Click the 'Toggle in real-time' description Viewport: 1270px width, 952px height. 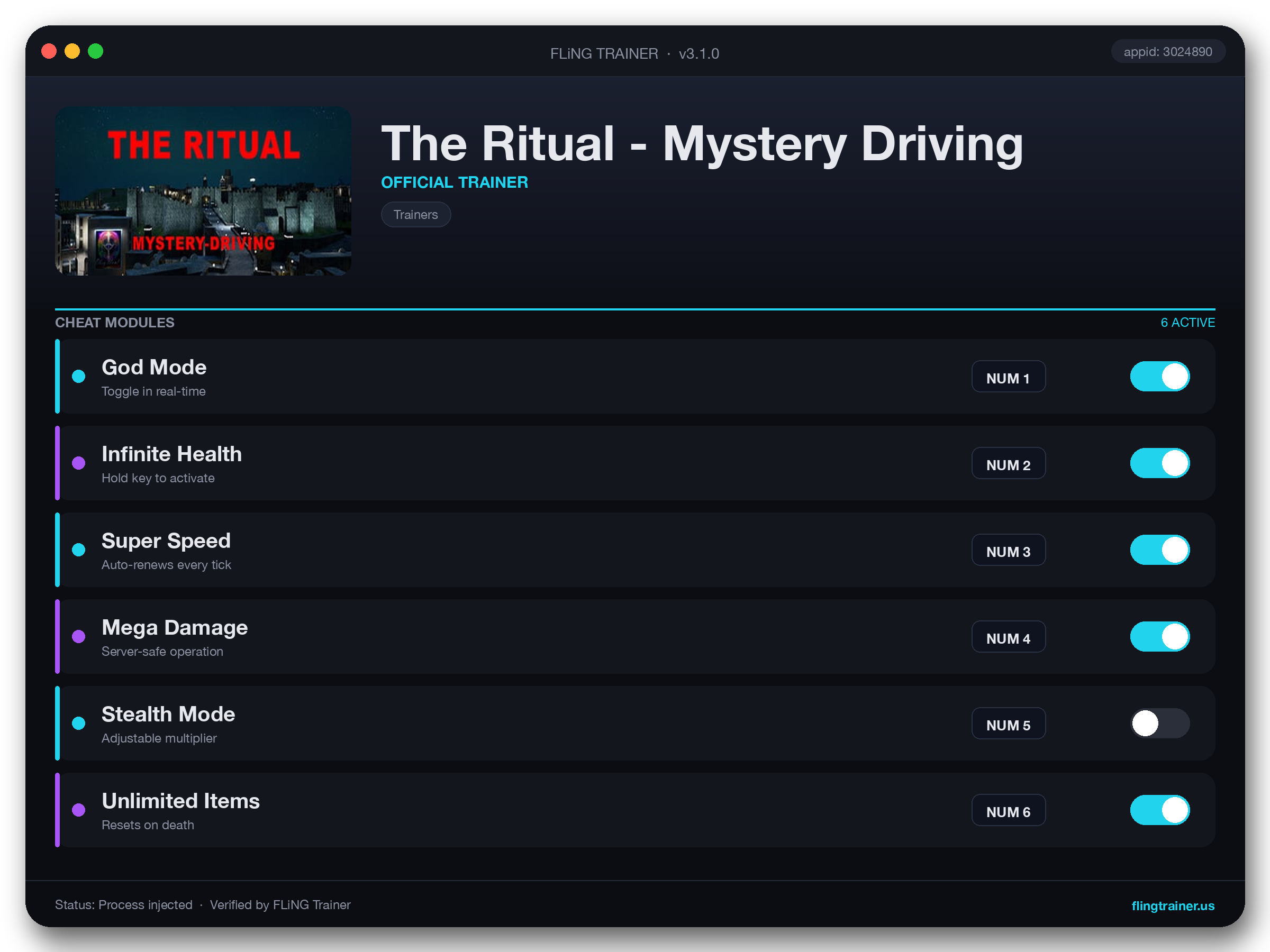(153, 391)
